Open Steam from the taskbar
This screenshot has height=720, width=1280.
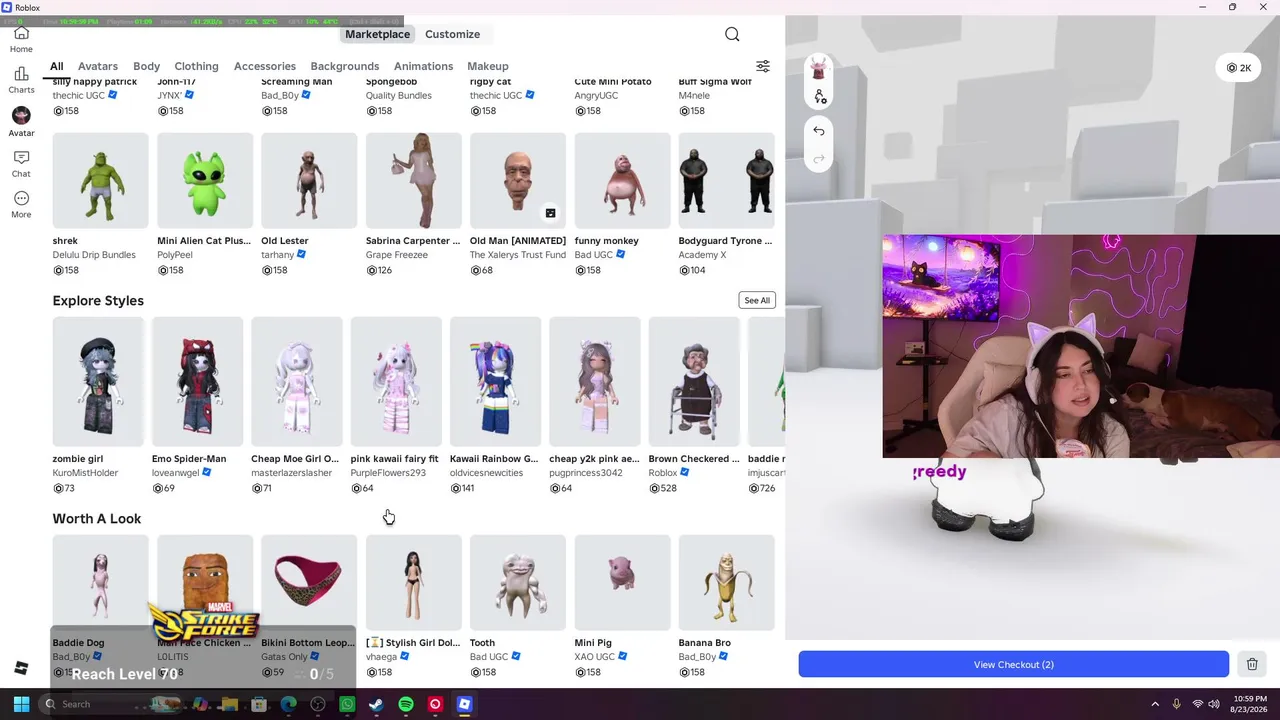coord(376,704)
